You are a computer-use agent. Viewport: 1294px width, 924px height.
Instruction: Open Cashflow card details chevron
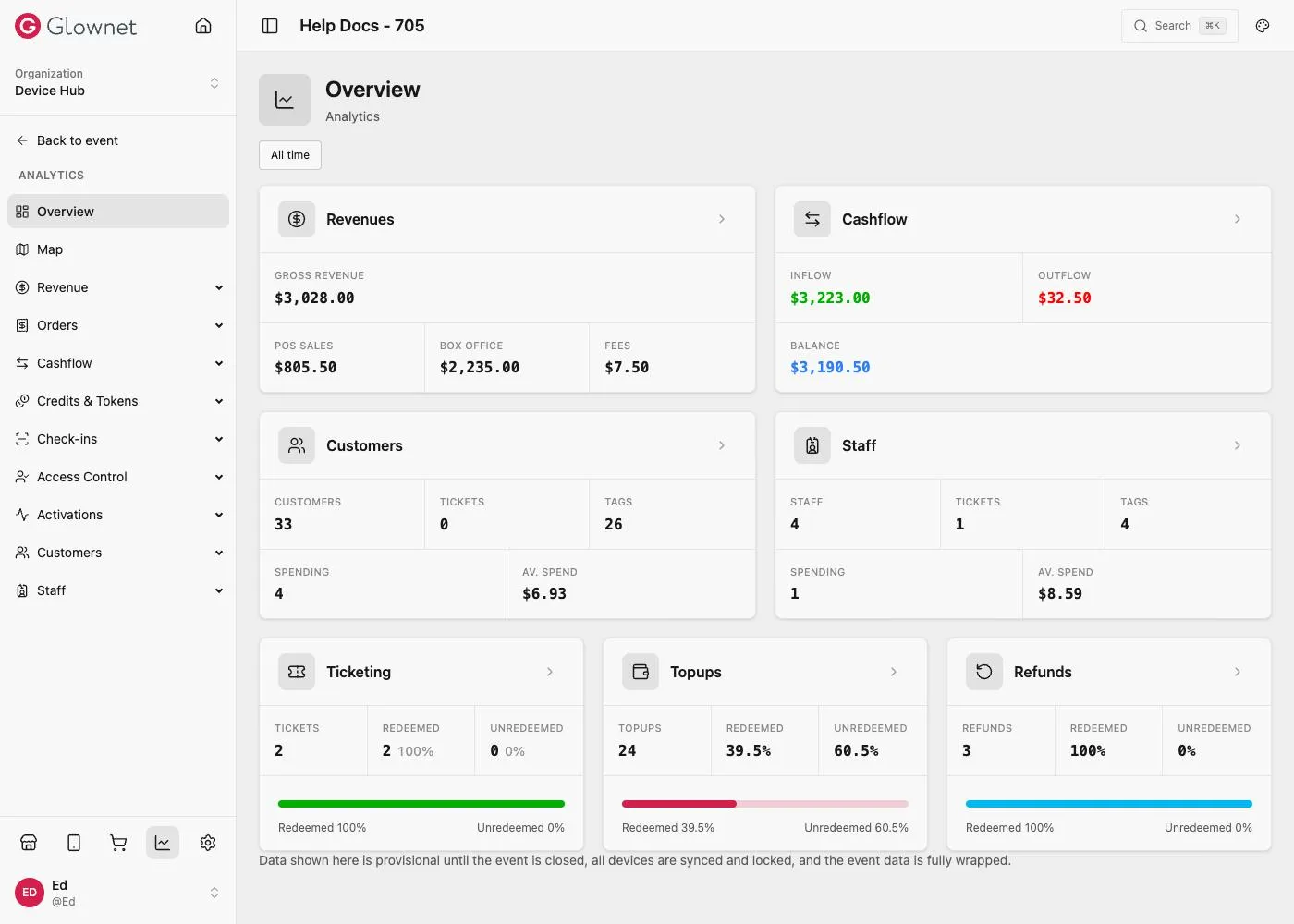[1238, 219]
